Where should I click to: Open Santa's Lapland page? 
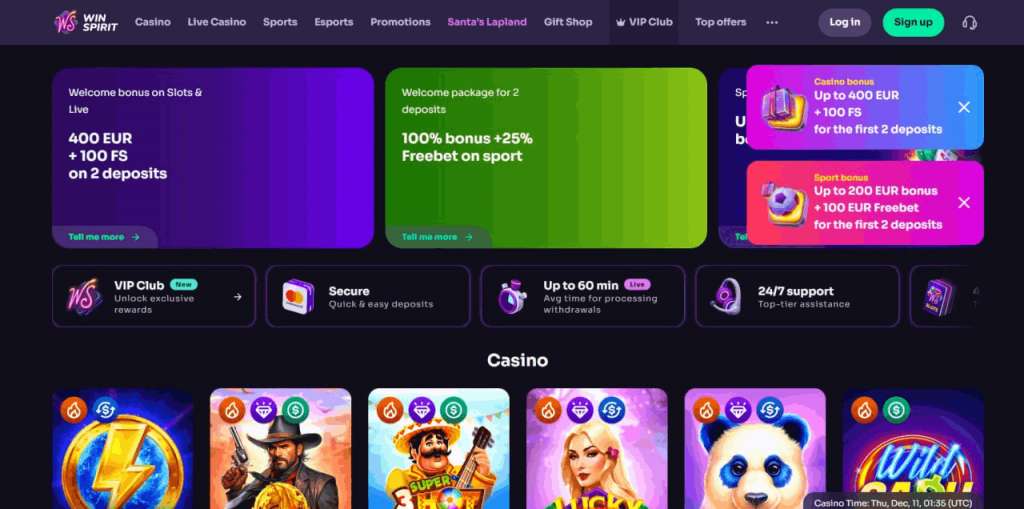tap(487, 22)
